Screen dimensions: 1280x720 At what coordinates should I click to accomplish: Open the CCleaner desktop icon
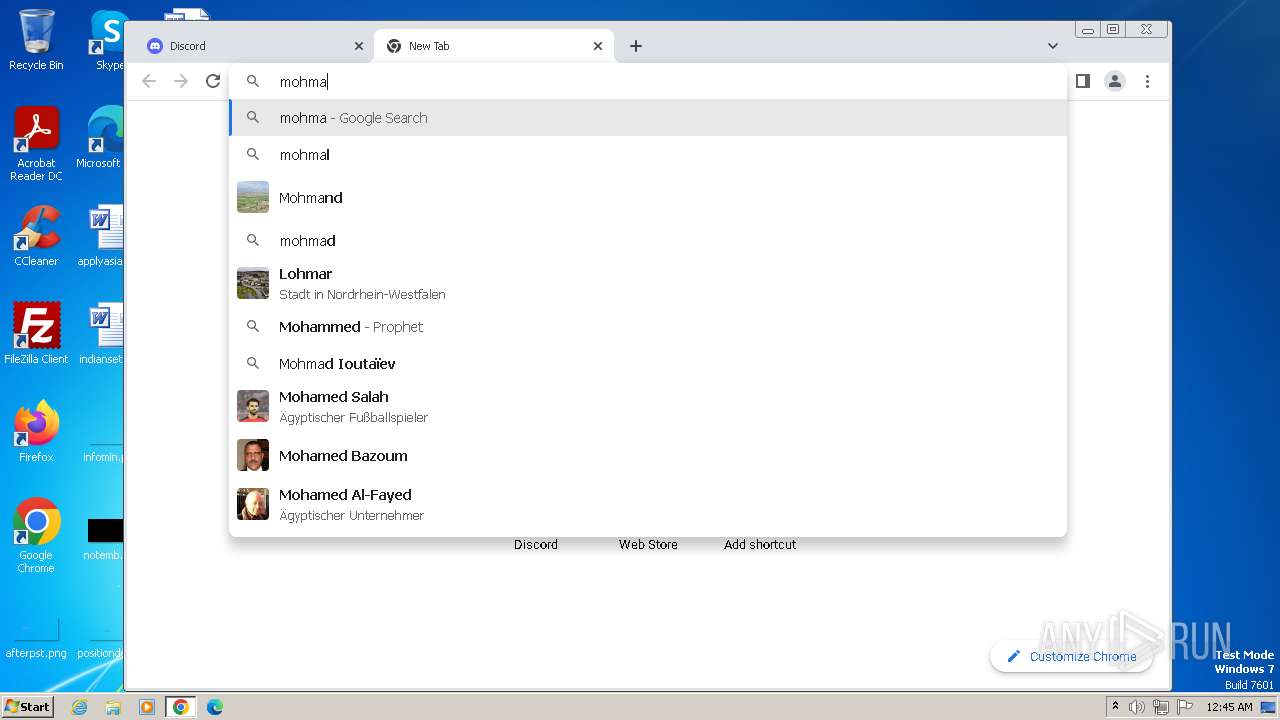36,236
